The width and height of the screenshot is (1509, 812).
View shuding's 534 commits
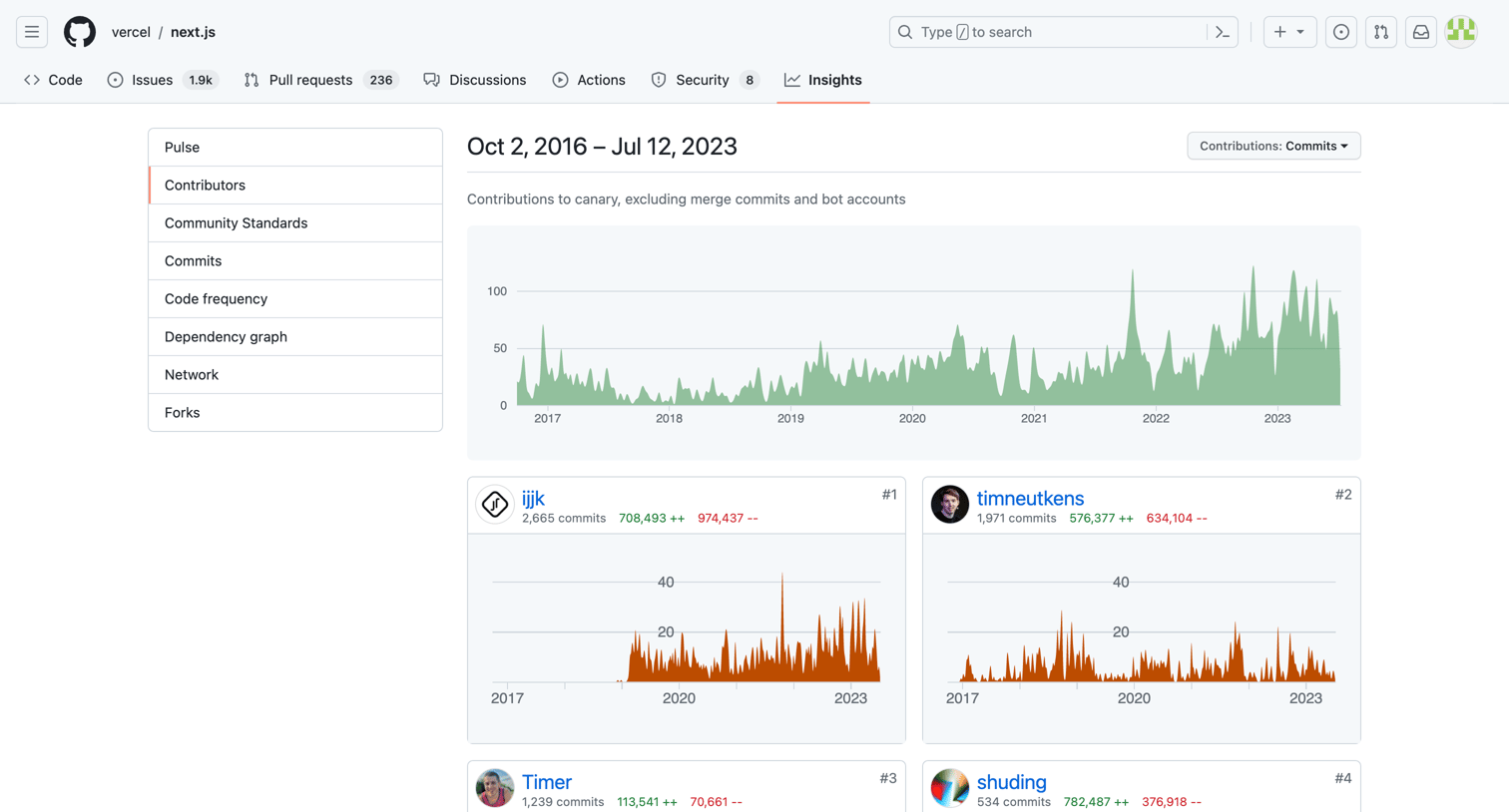pos(1014,802)
